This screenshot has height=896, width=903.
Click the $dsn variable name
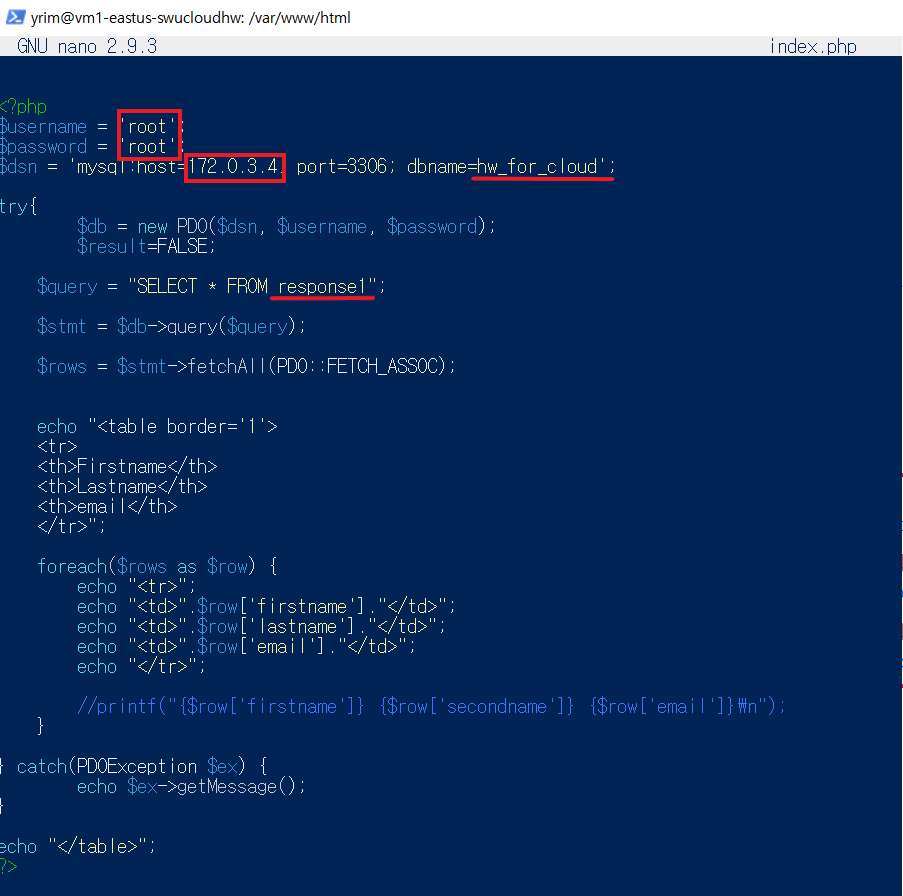[x=19, y=166]
